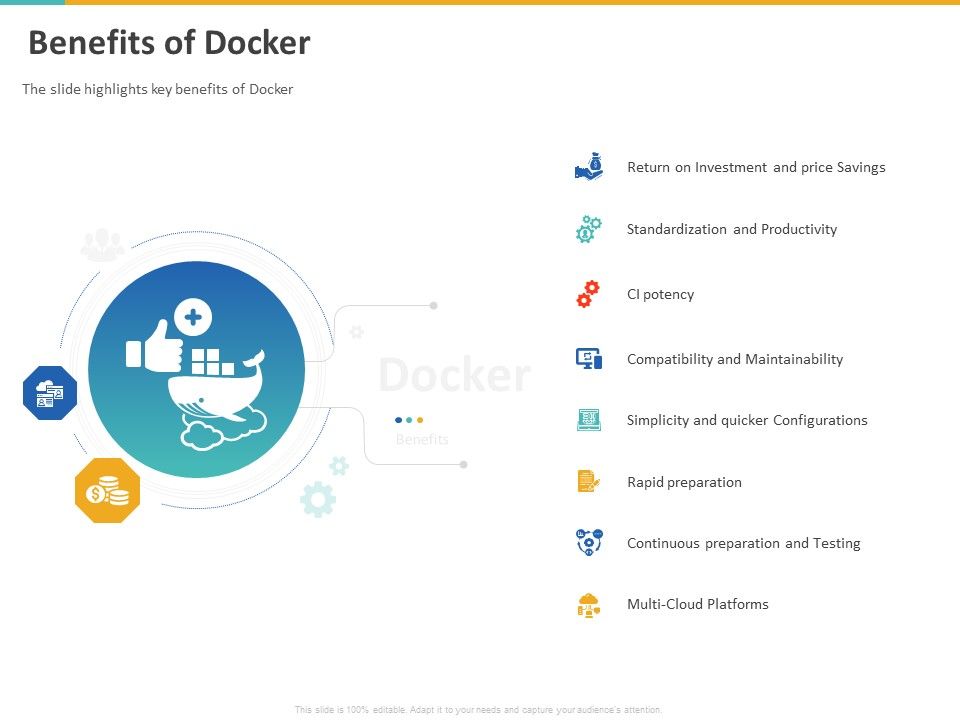Select the gears Standardization and Productivity icon
Viewport: 960px width, 720px height.
point(588,229)
